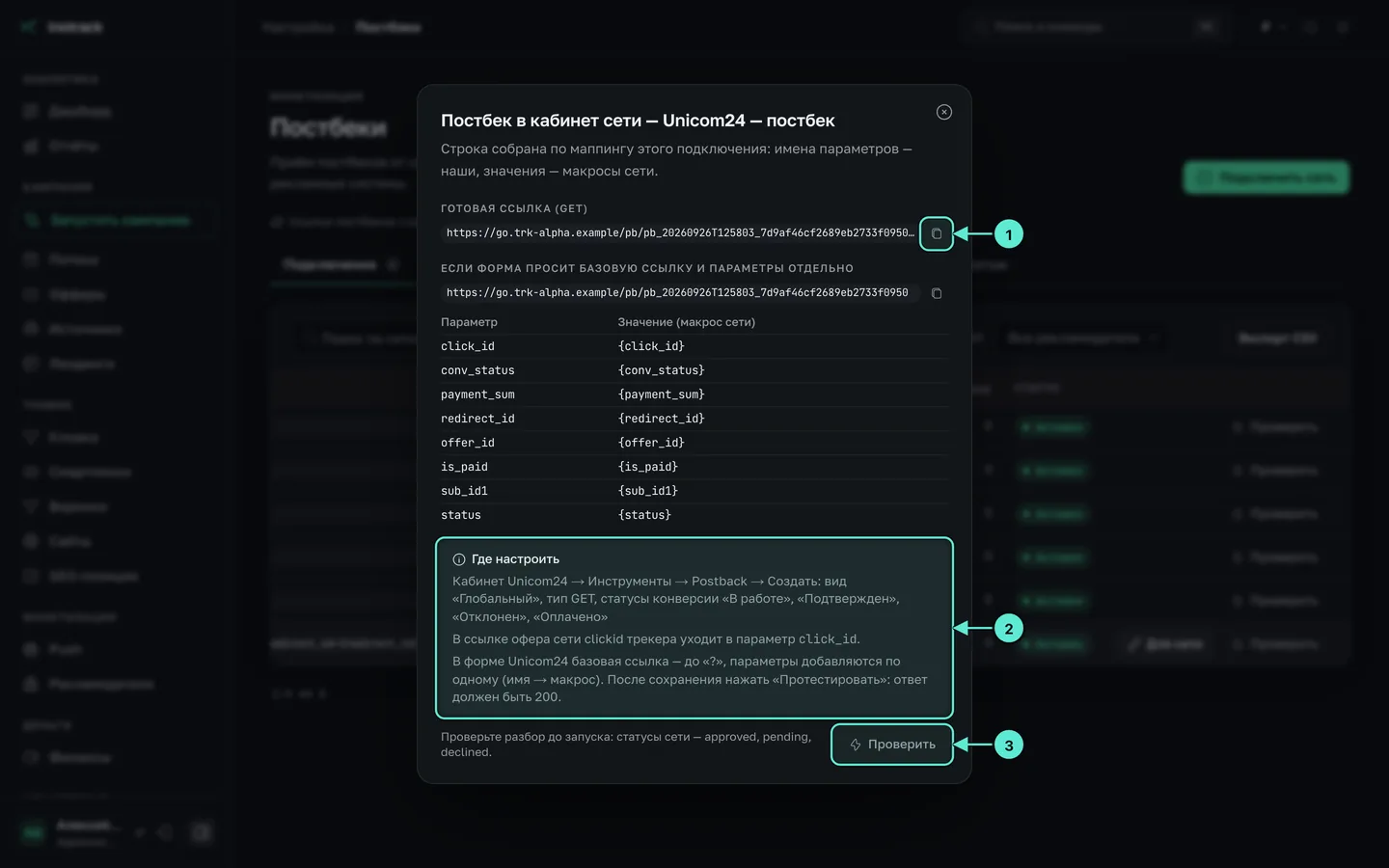Click the green button behind the dialog

tap(1266, 177)
